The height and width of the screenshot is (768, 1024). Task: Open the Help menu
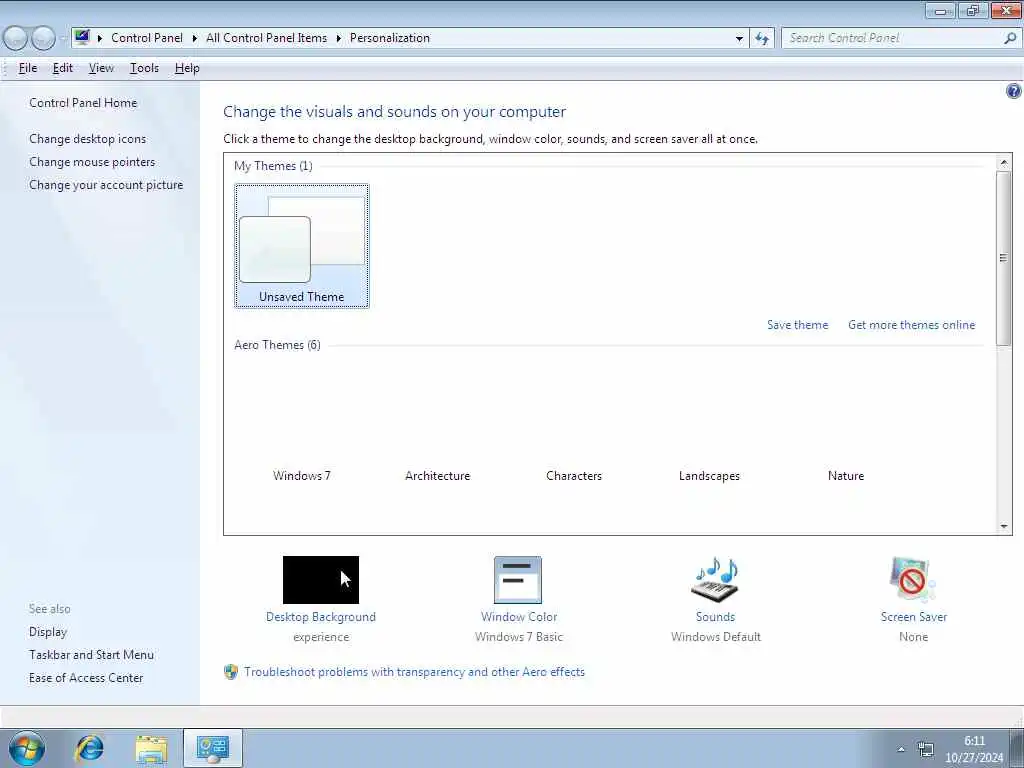click(x=187, y=68)
